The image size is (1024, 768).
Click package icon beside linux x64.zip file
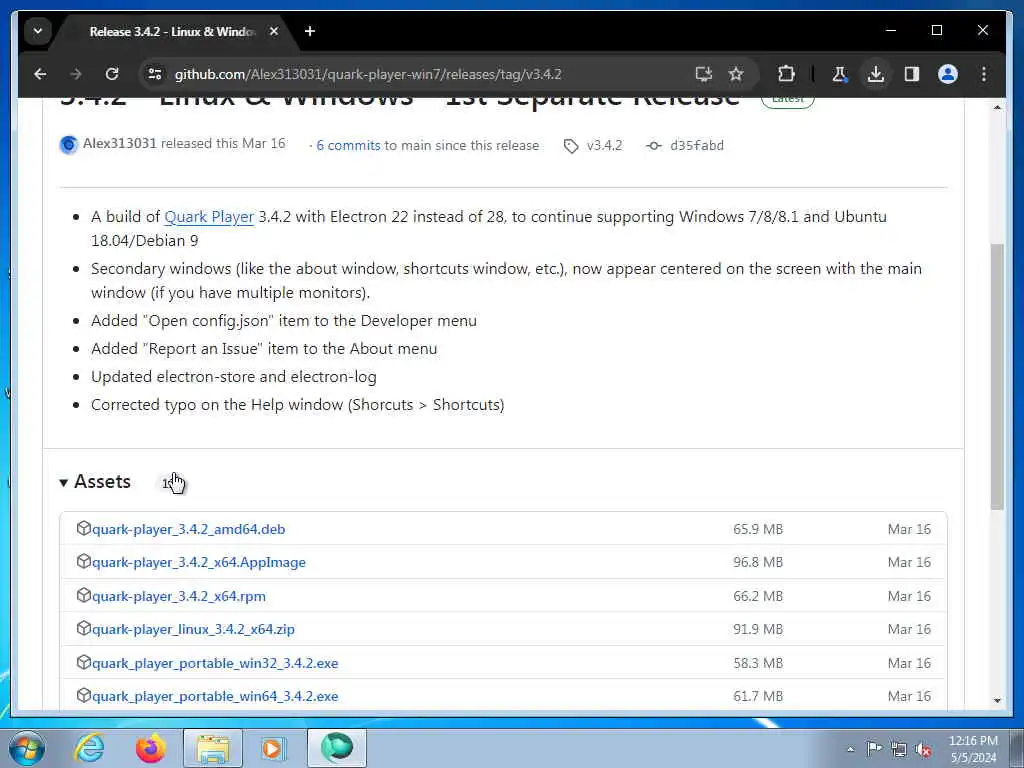tap(83, 628)
